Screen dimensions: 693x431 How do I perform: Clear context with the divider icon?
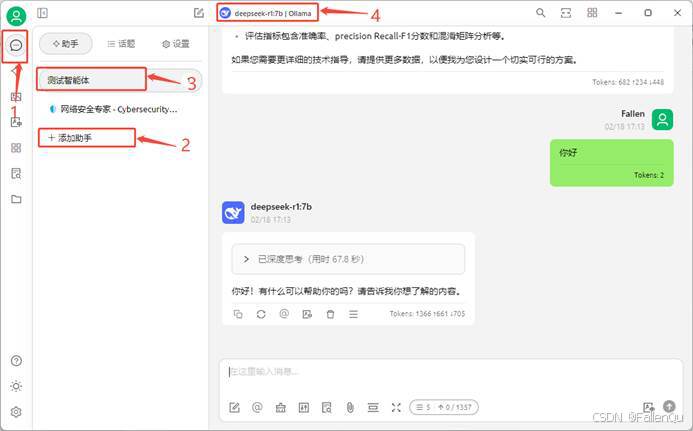pos(373,408)
